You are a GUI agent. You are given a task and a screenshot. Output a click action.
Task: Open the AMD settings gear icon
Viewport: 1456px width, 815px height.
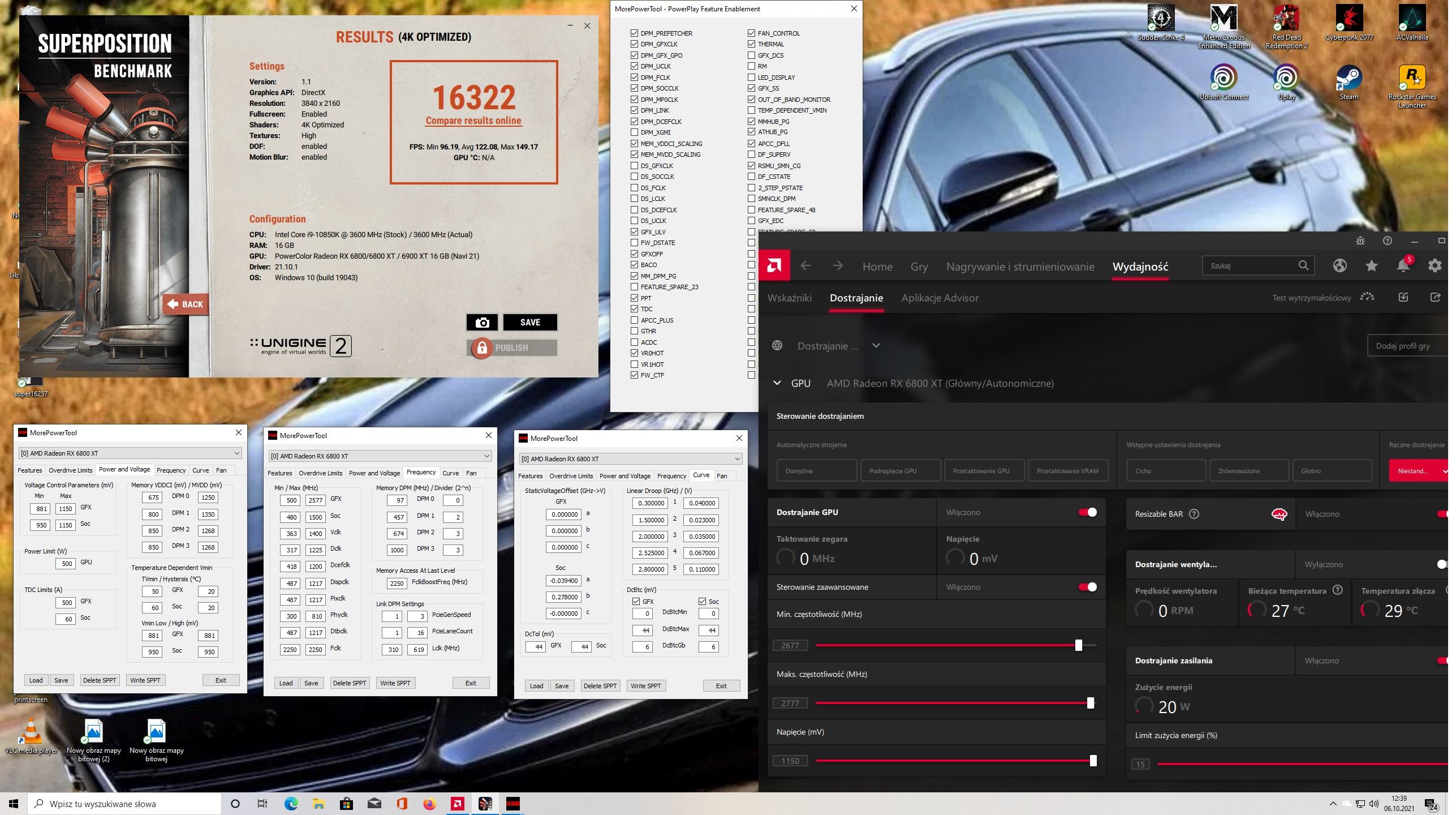click(x=1434, y=266)
